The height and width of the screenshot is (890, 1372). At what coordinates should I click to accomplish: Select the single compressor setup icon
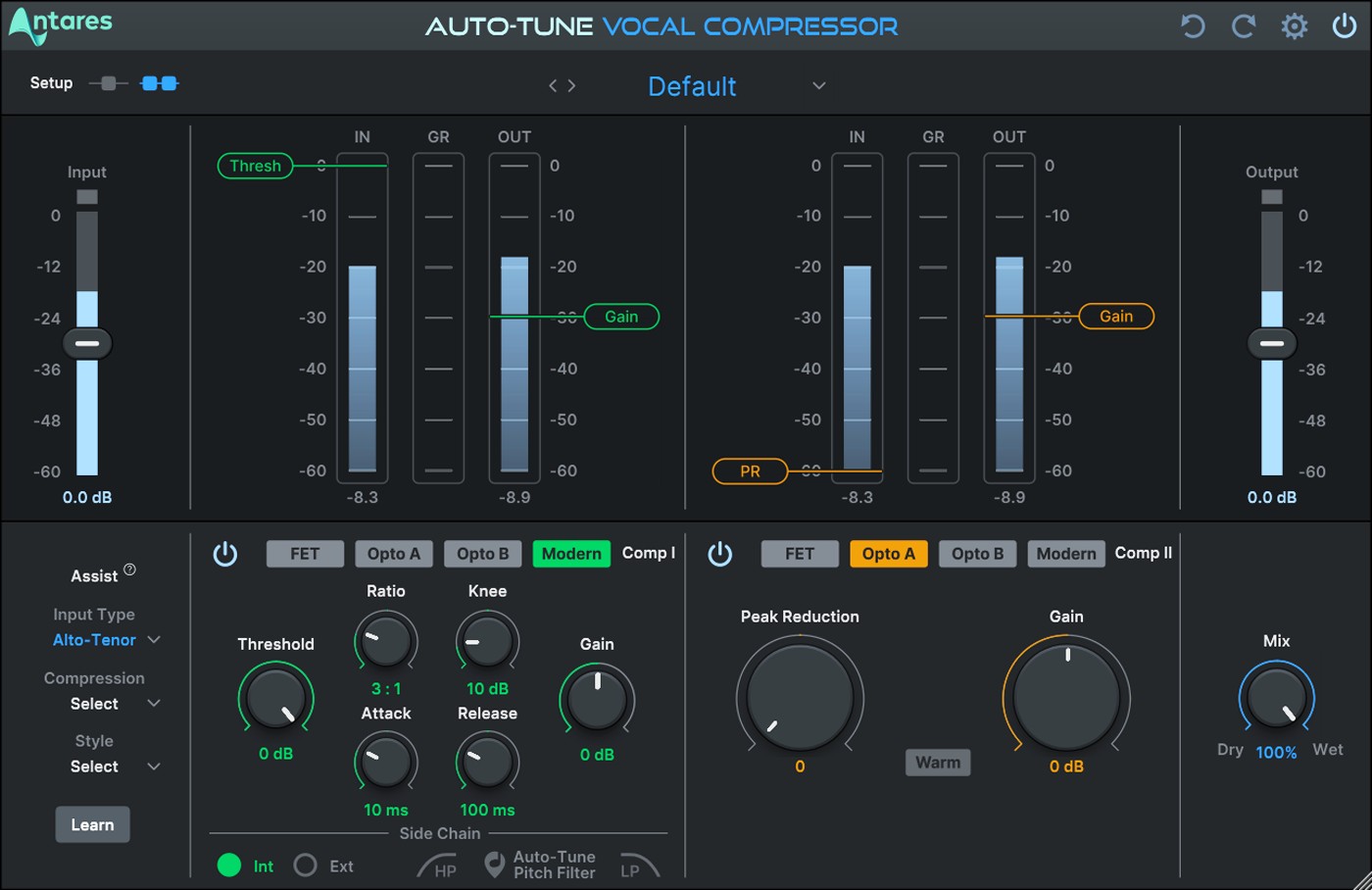point(108,83)
